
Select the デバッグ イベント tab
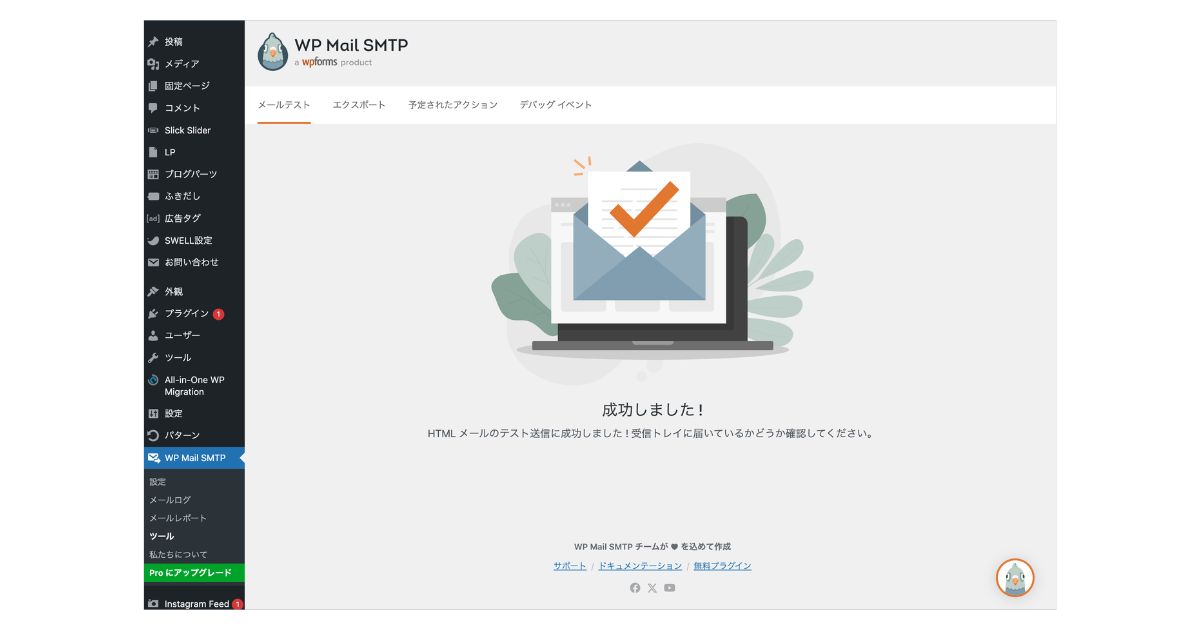point(555,105)
